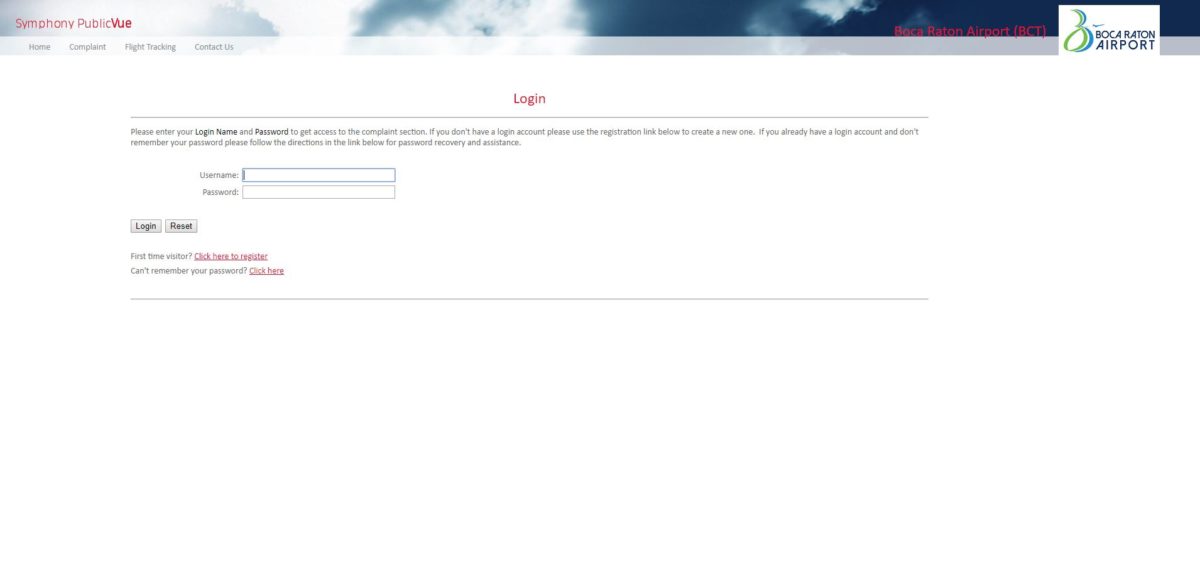Click the red 'Boca Raton Airport (BCT)' text
The image size is (1200, 586).
pyautogui.click(x=969, y=31)
